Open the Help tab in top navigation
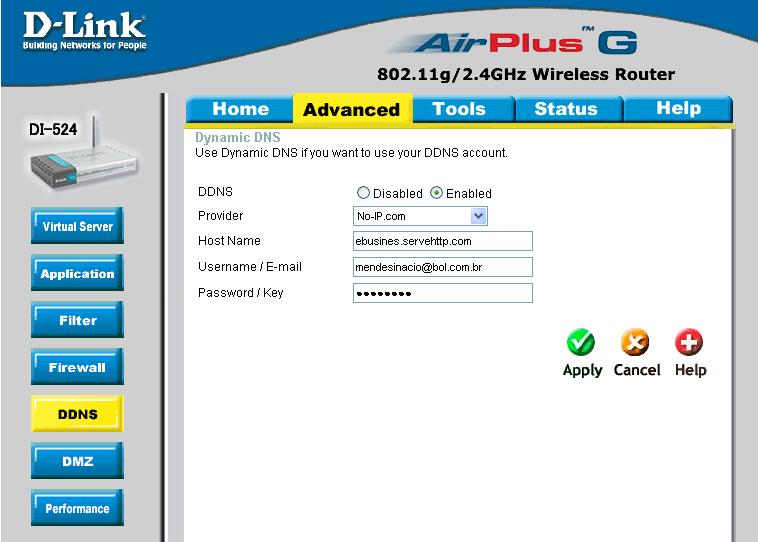The image size is (758, 542). 678,109
